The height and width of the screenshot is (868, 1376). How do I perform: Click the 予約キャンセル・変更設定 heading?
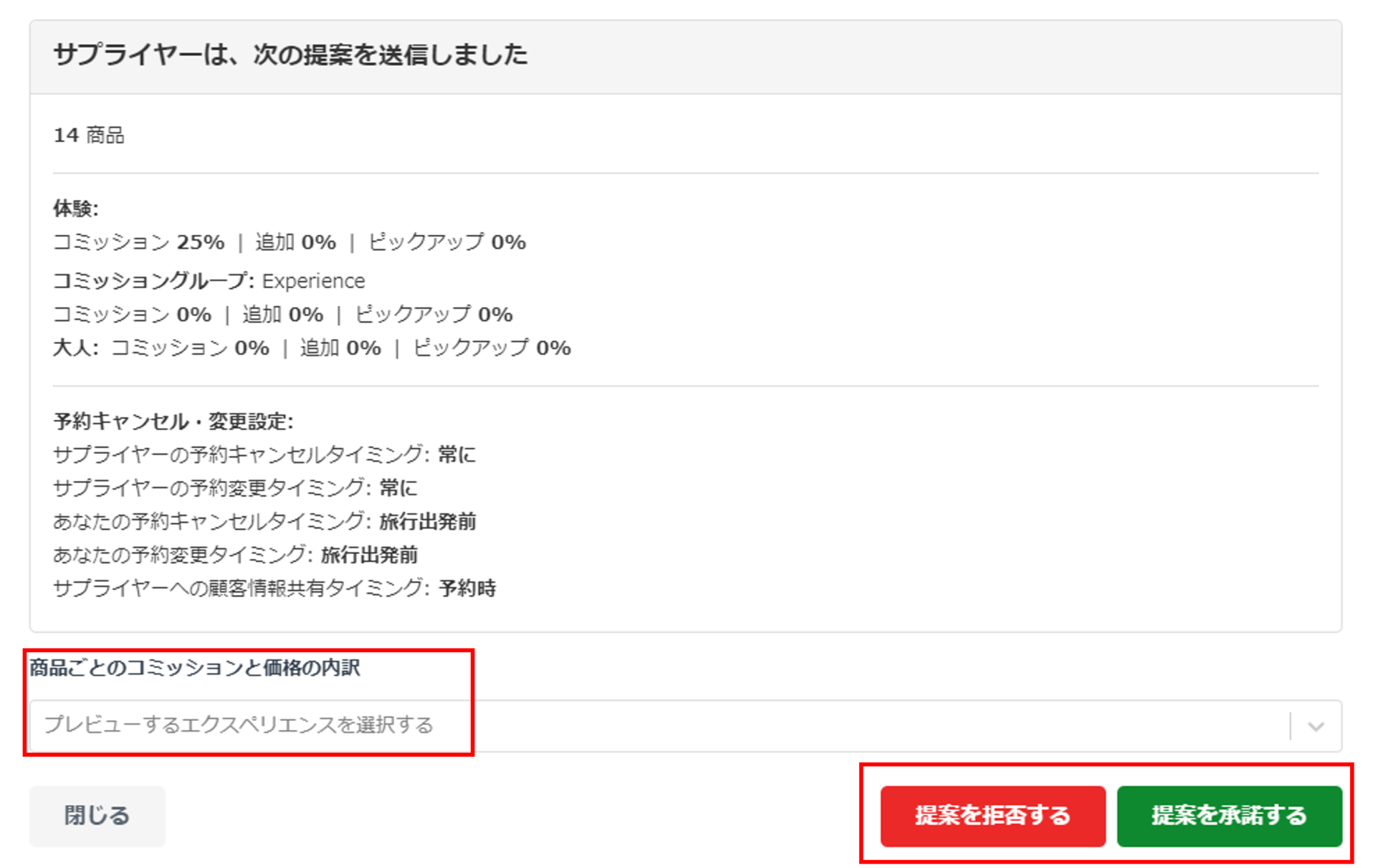tap(173, 421)
